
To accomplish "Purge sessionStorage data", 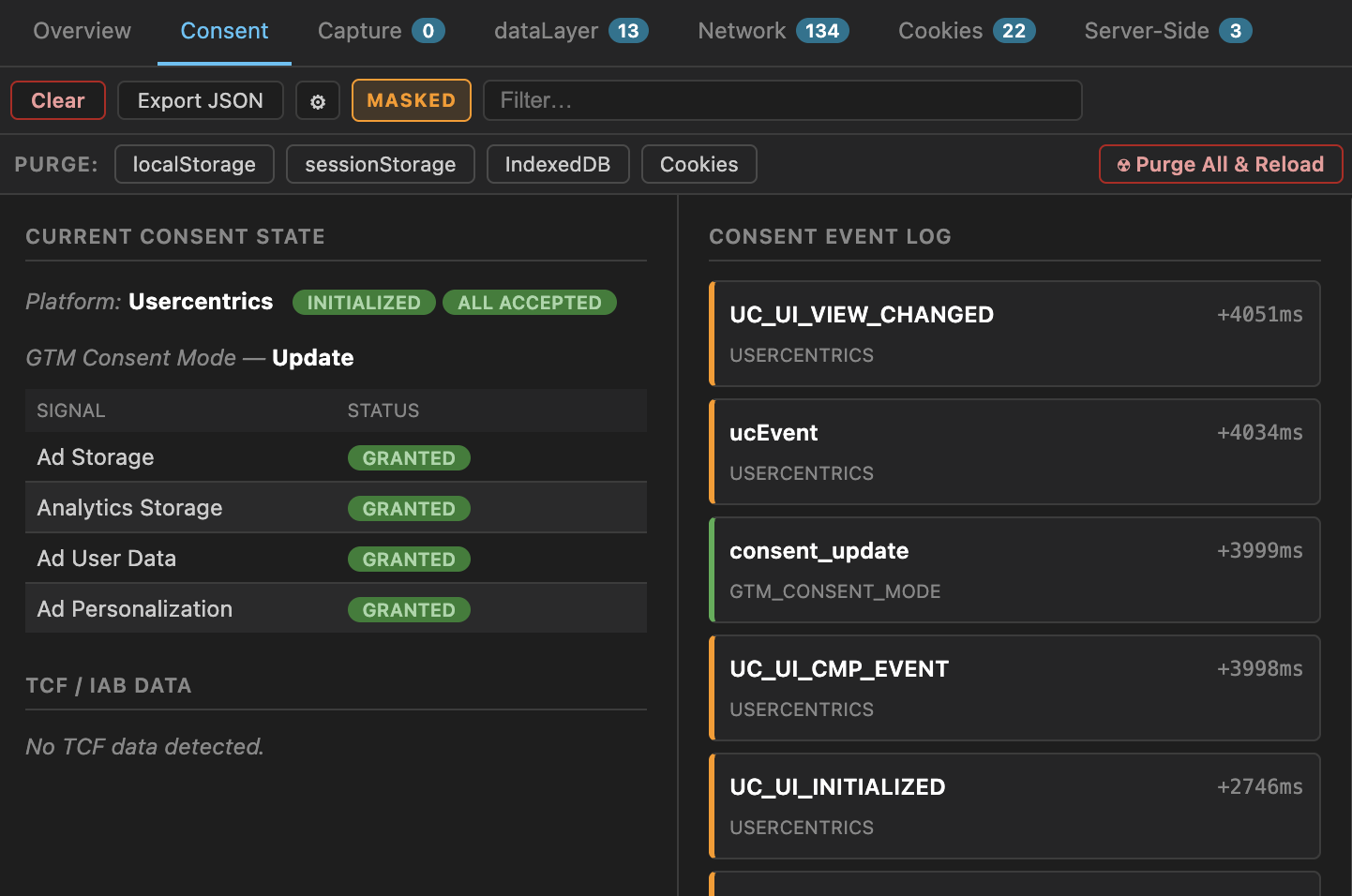I will point(381,164).
